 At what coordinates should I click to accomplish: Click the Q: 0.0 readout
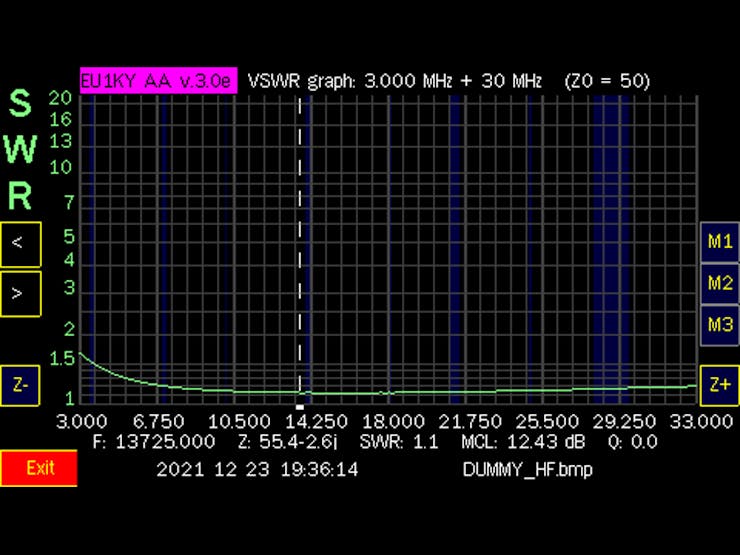pyautogui.click(x=632, y=442)
